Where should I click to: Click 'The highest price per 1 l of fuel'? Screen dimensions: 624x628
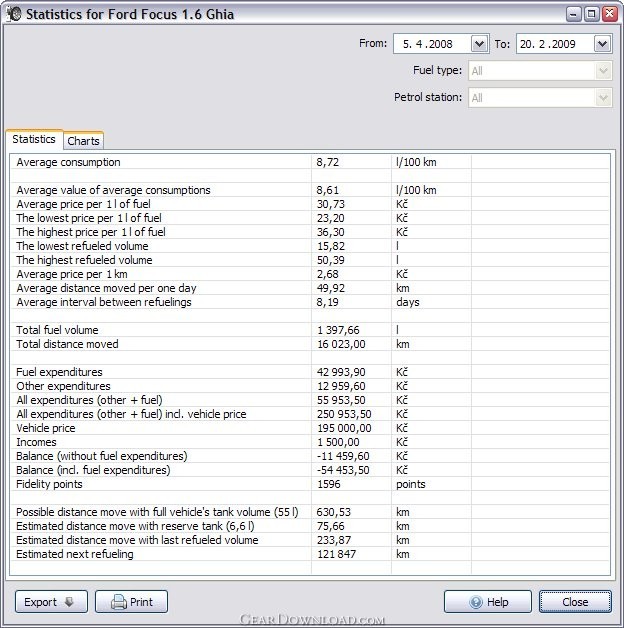(x=91, y=232)
